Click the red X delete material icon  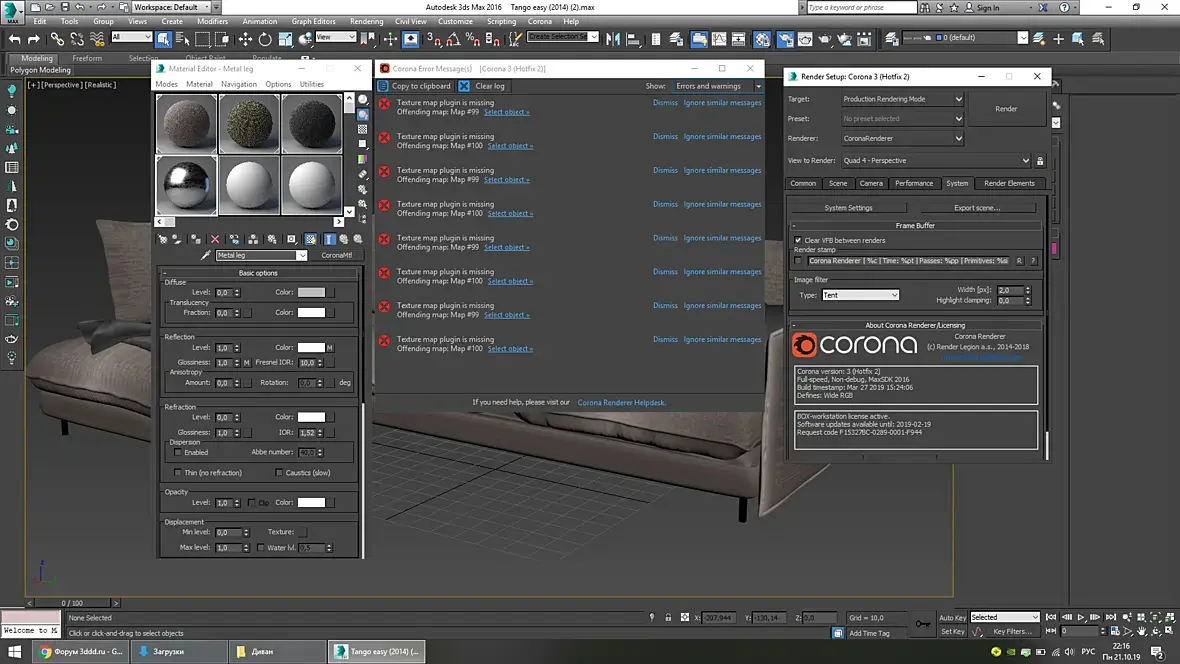pos(215,240)
